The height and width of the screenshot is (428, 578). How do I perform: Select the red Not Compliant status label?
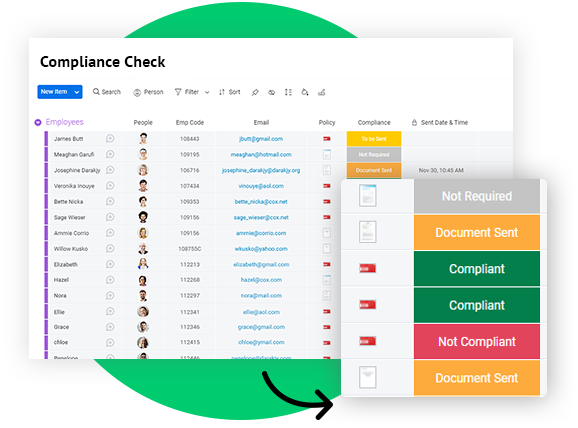[x=477, y=341]
